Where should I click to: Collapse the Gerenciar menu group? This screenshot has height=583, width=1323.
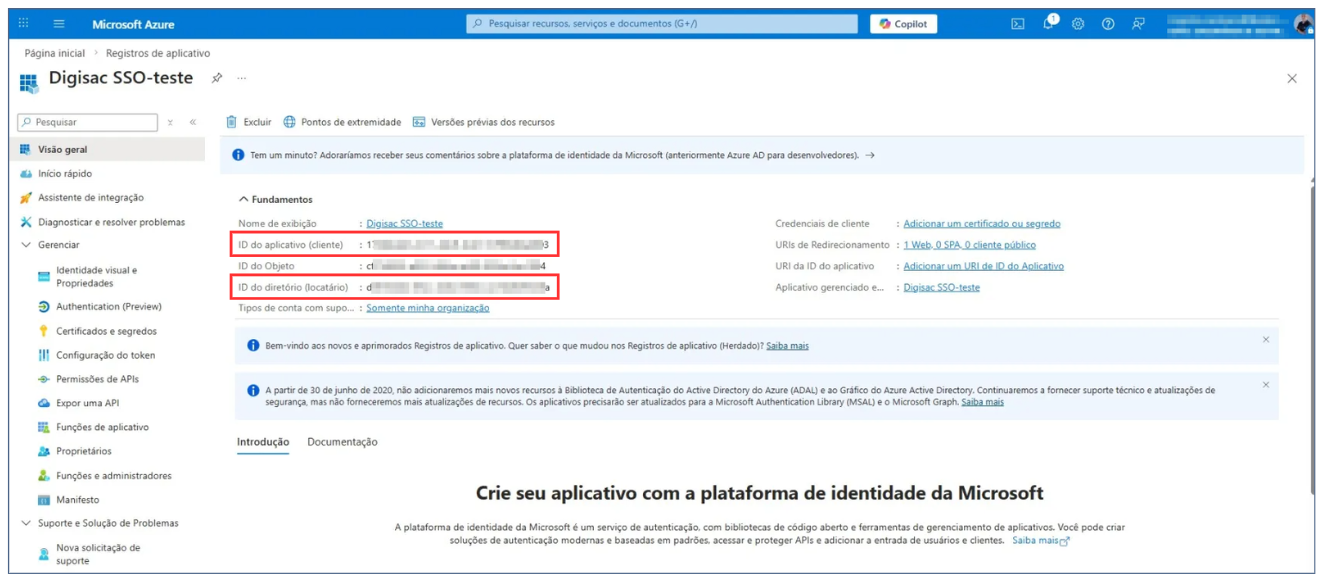tap(27, 245)
